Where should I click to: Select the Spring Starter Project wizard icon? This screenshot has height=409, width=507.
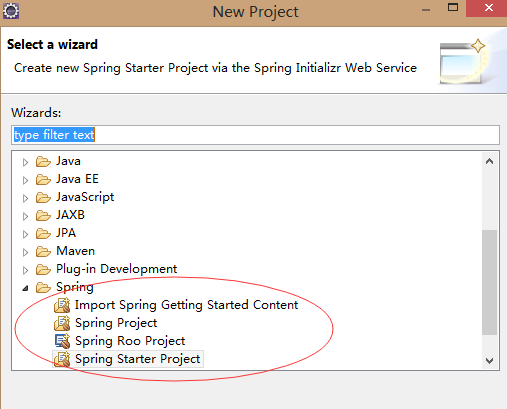[x=62, y=359]
